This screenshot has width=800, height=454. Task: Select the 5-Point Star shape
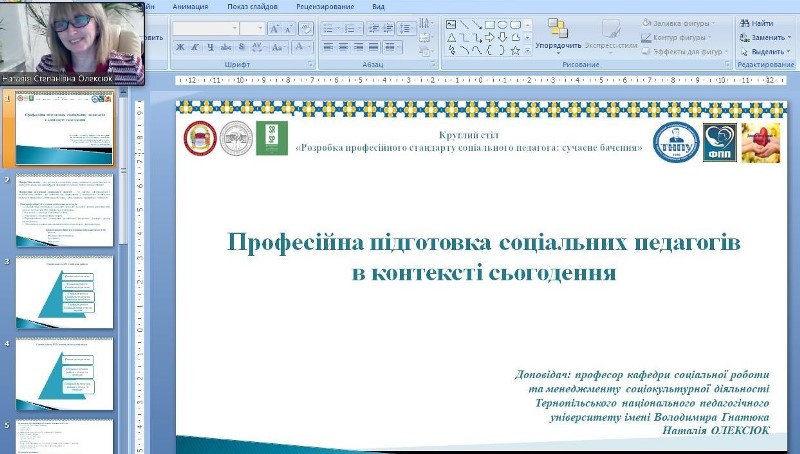coord(515,50)
